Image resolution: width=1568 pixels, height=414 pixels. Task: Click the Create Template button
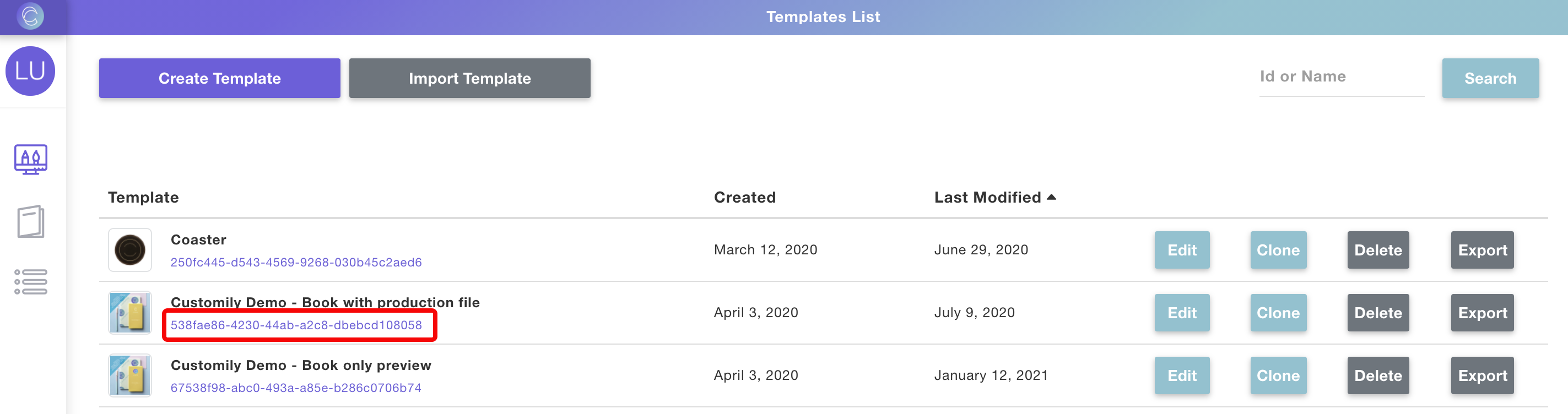click(219, 78)
